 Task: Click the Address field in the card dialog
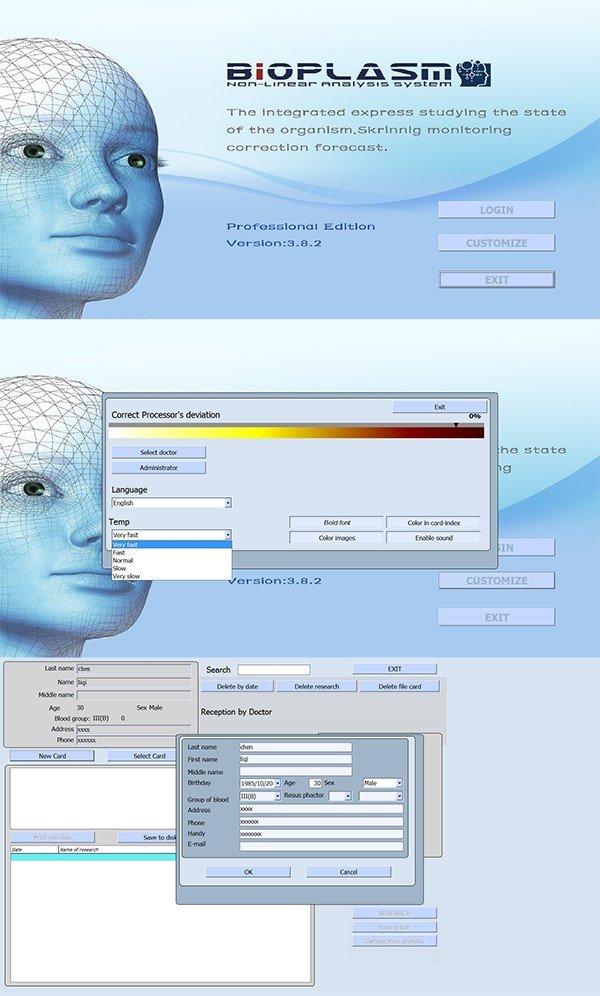pyautogui.click(x=321, y=809)
